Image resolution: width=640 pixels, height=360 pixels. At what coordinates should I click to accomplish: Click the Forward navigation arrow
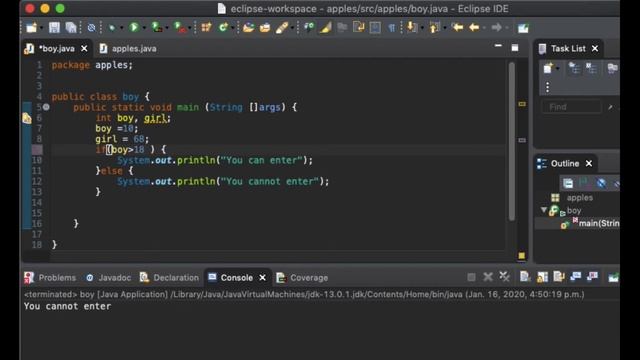[496, 28]
